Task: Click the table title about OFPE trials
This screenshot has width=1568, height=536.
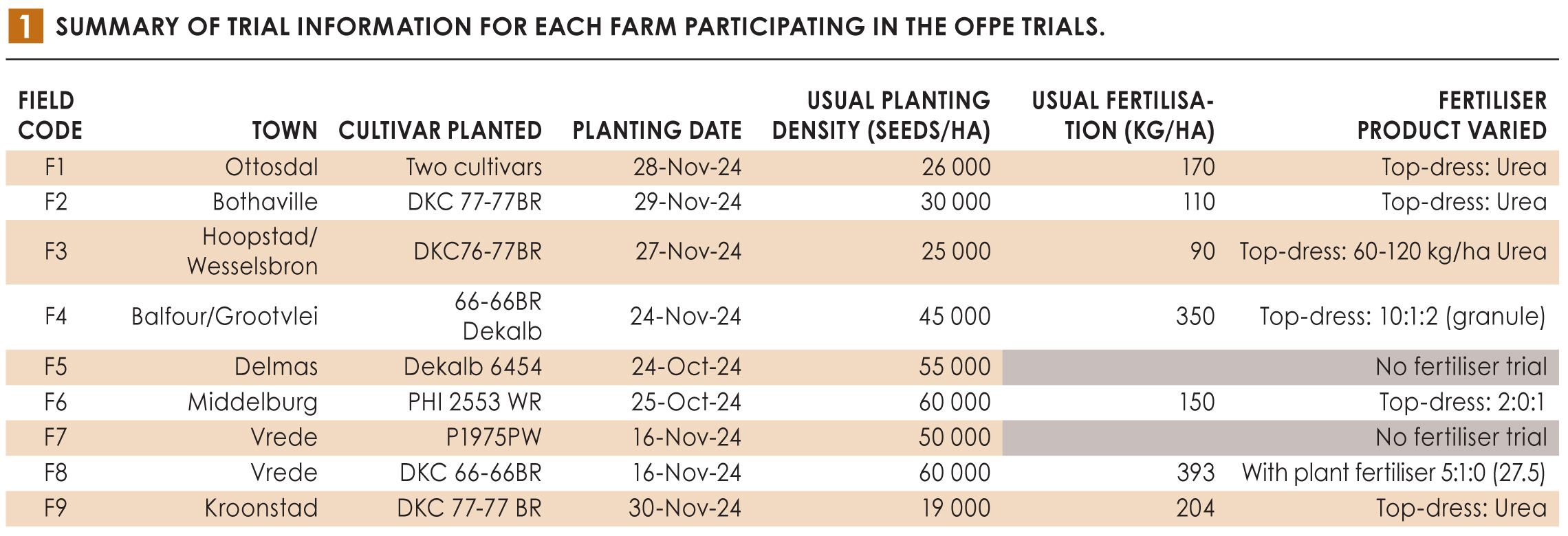Action: point(580,27)
